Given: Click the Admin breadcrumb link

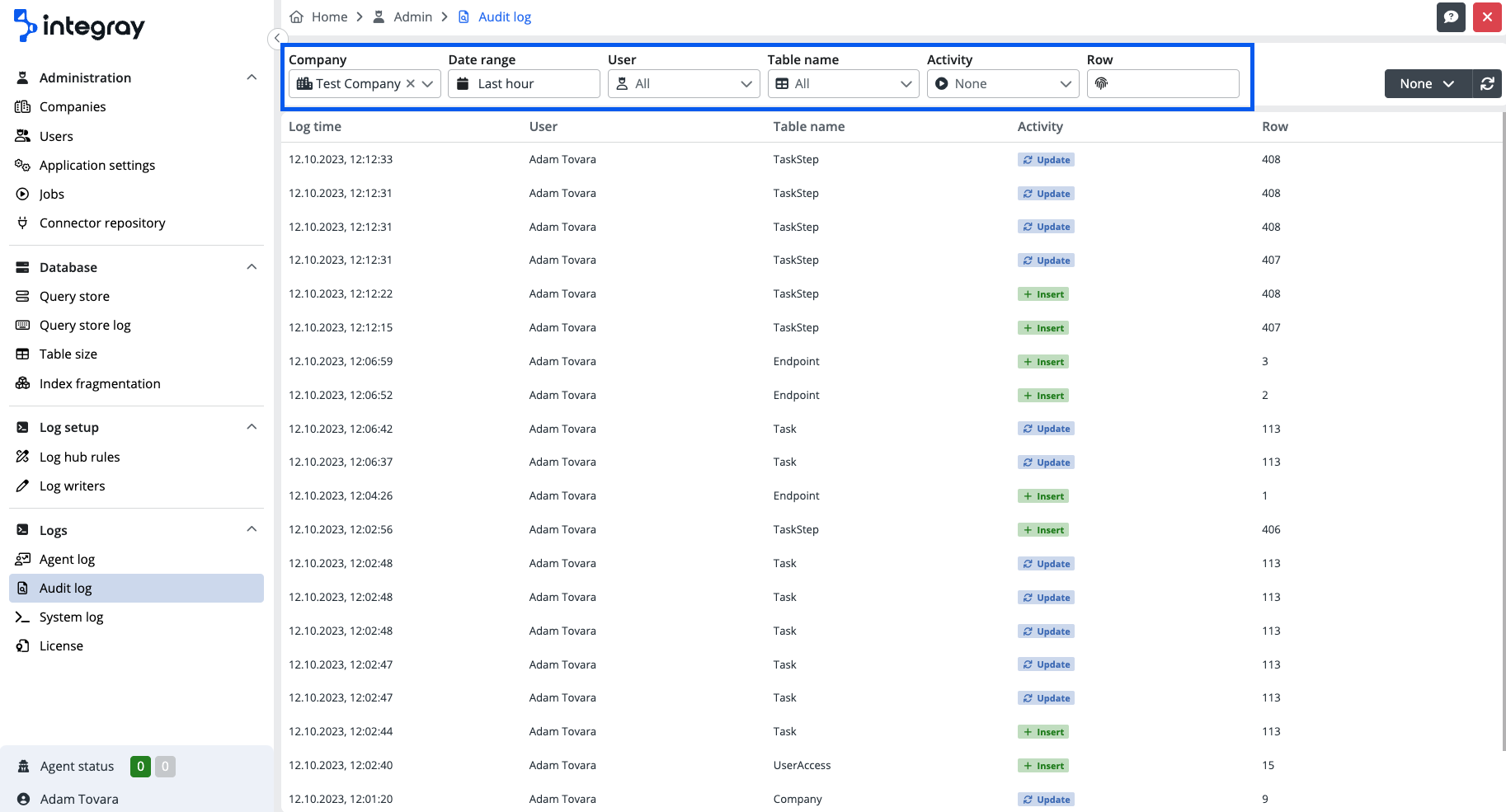Looking at the screenshot, I should [412, 17].
